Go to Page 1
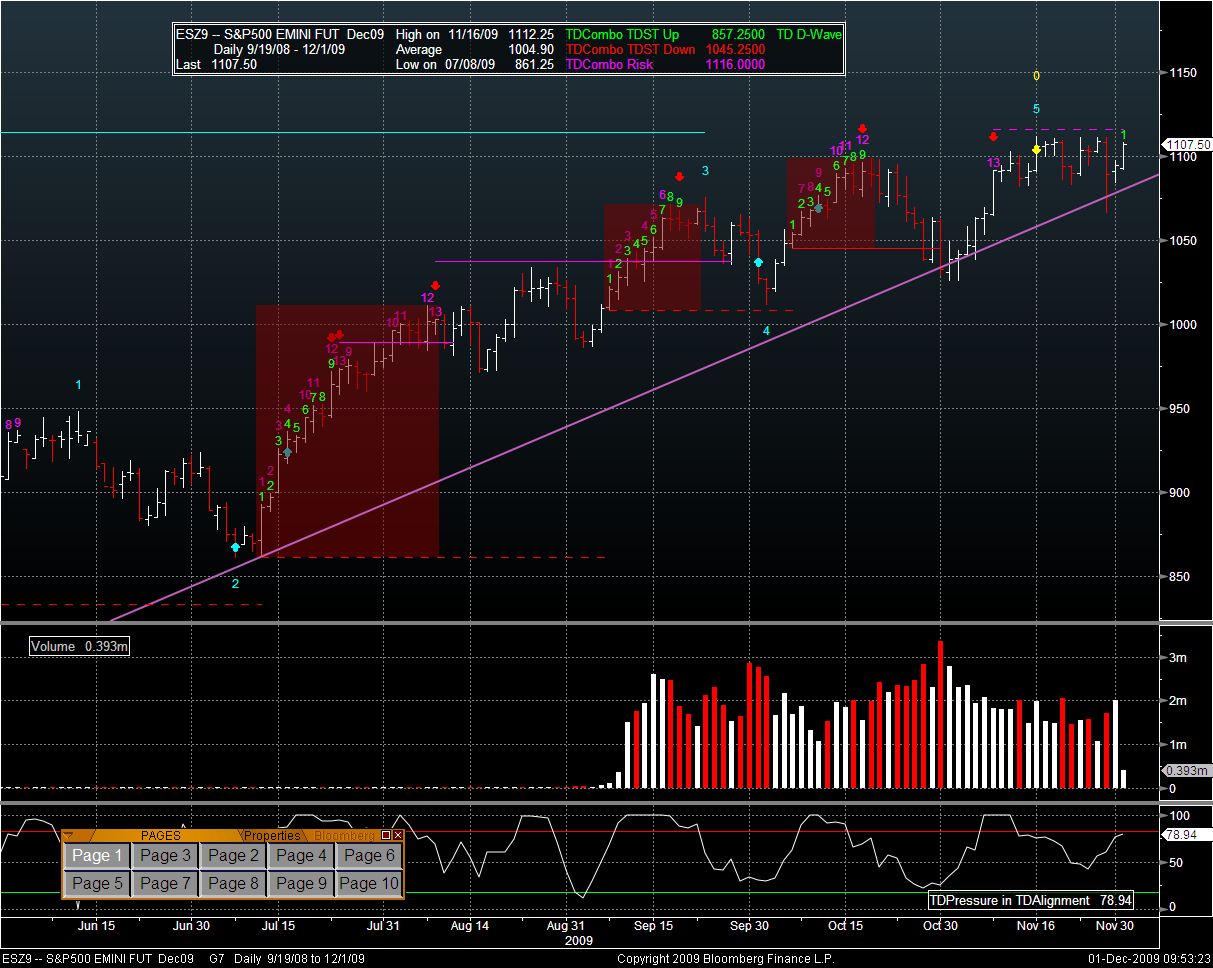This screenshot has height=968, width=1213. pos(96,856)
